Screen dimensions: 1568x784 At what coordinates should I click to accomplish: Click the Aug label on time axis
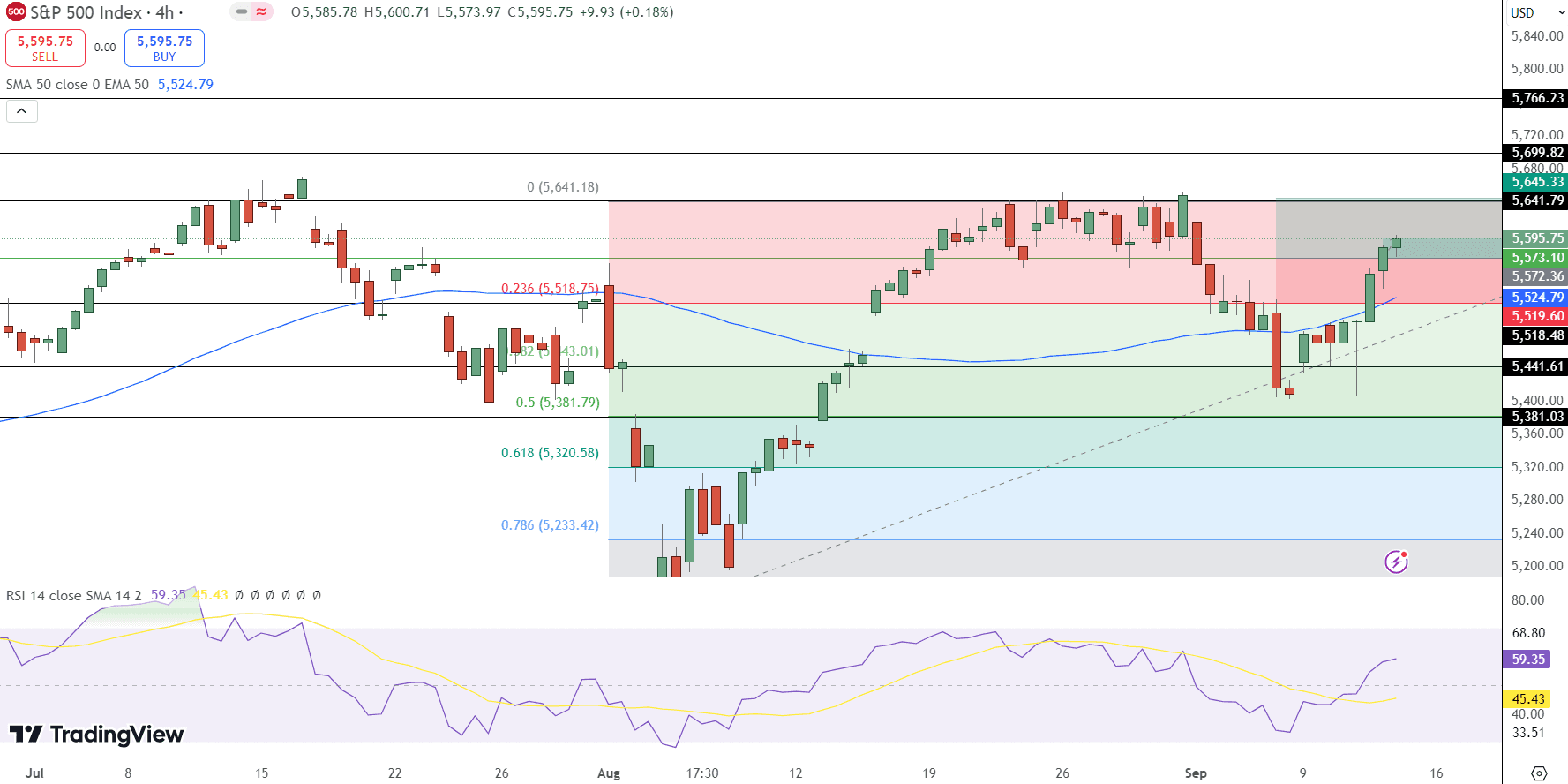(x=609, y=773)
